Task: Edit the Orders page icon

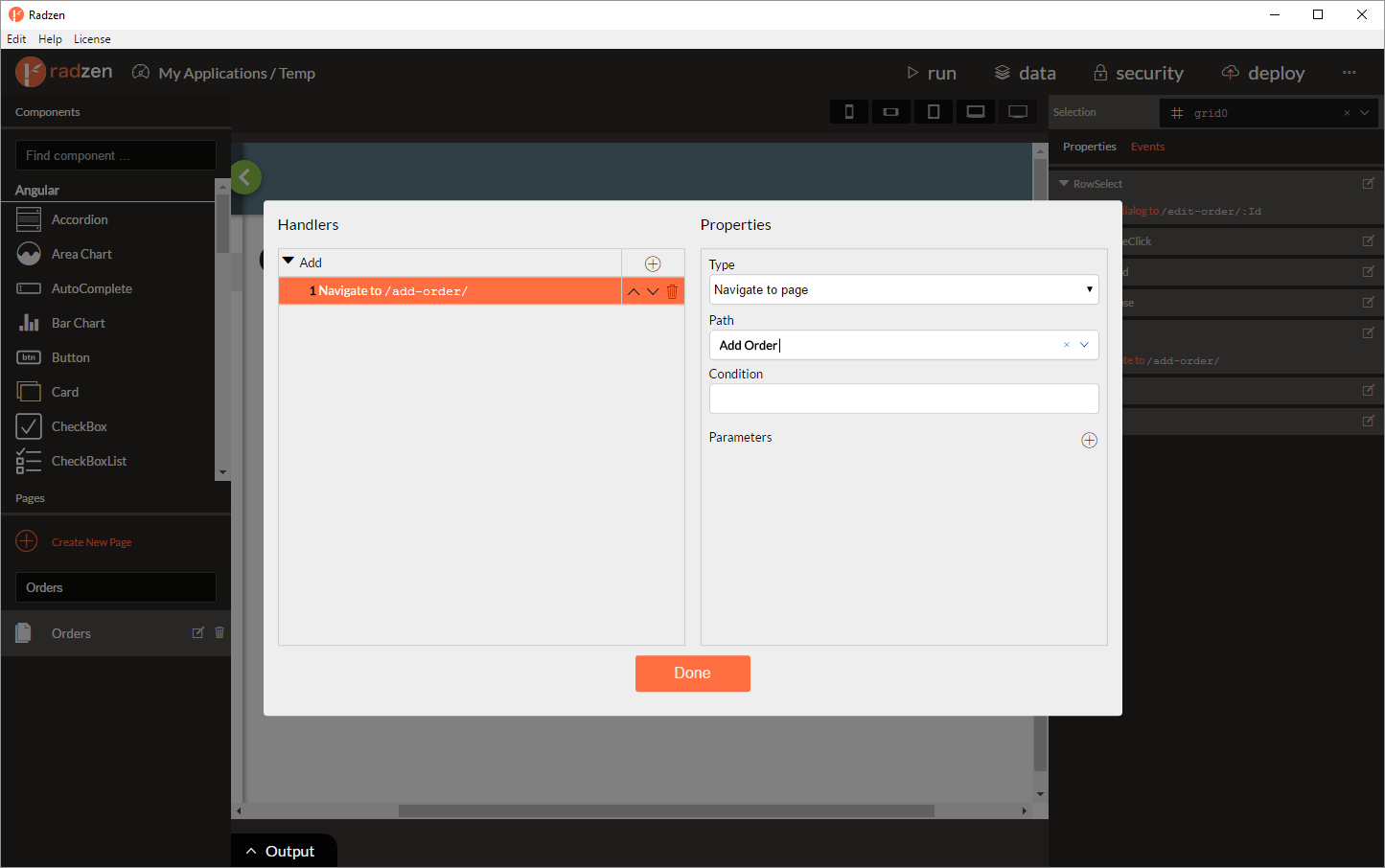Action: (x=198, y=632)
